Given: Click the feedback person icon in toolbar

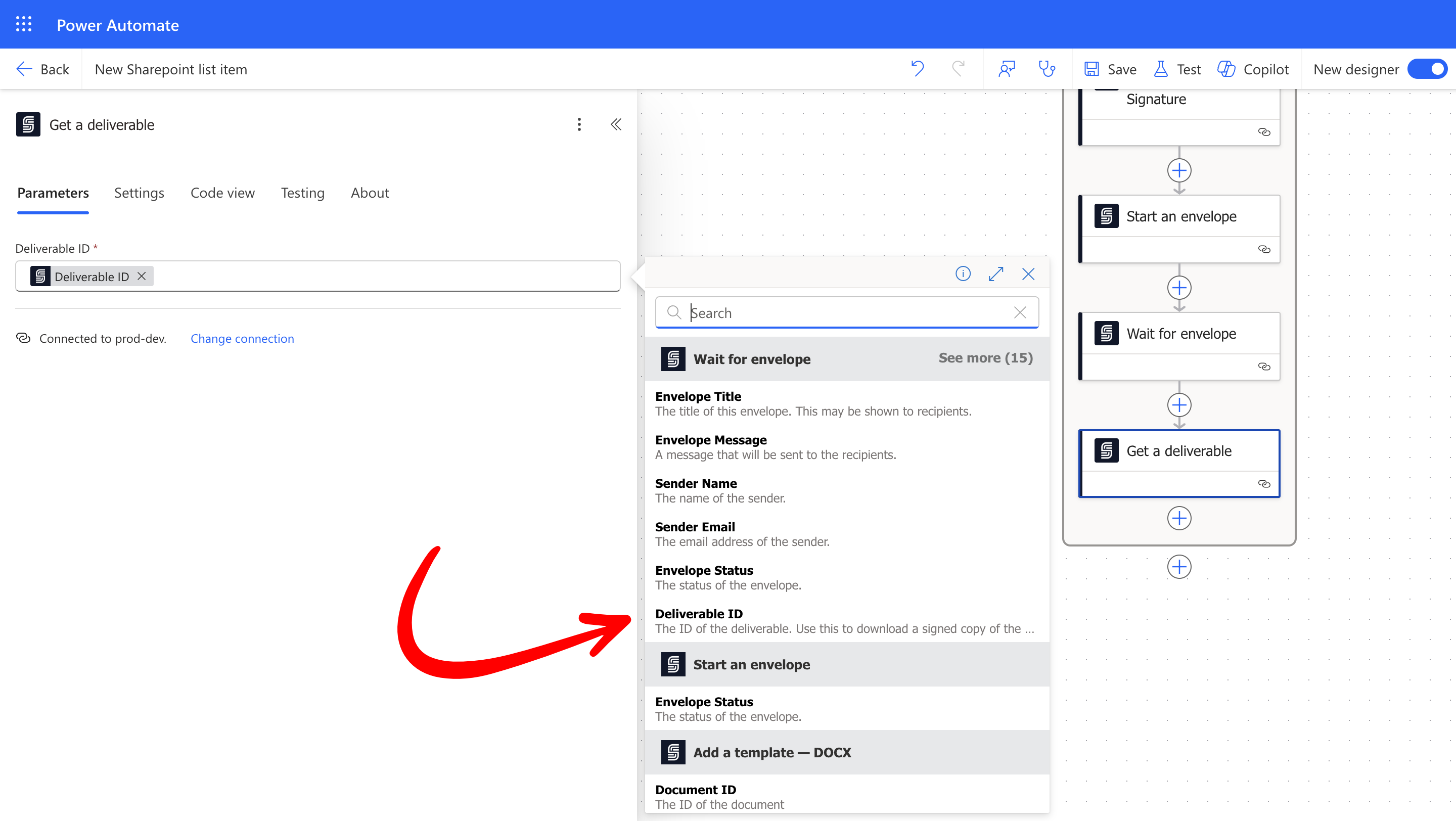Looking at the screenshot, I should (x=1007, y=69).
